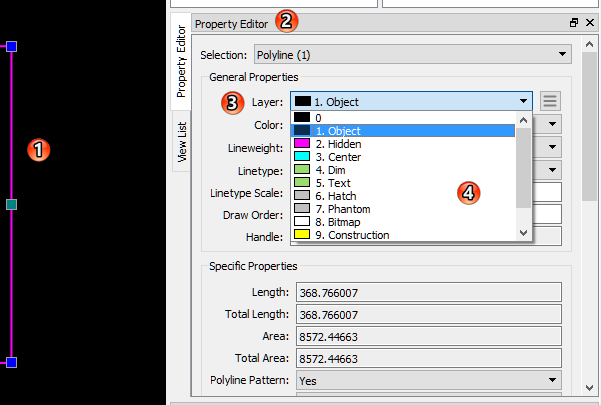Open the layer manager icon beside Layer dropdown
The image size is (601, 405).
[x=550, y=101]
